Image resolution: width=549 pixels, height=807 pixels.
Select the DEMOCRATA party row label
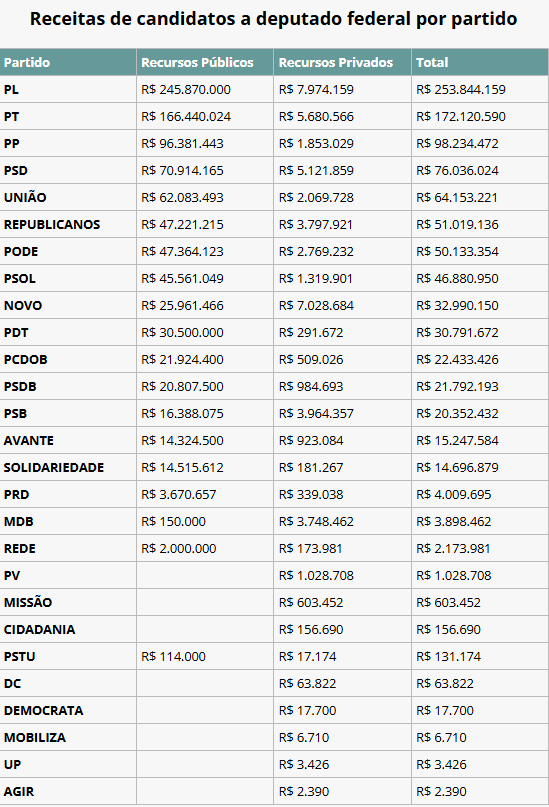click(43, 710)
